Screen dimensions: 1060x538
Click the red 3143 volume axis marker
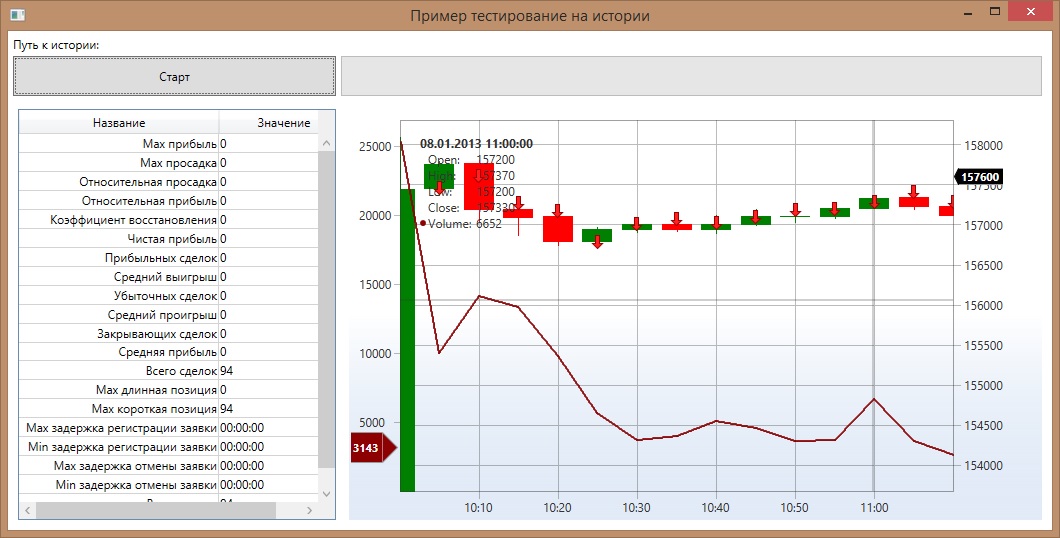pos(370,448)
